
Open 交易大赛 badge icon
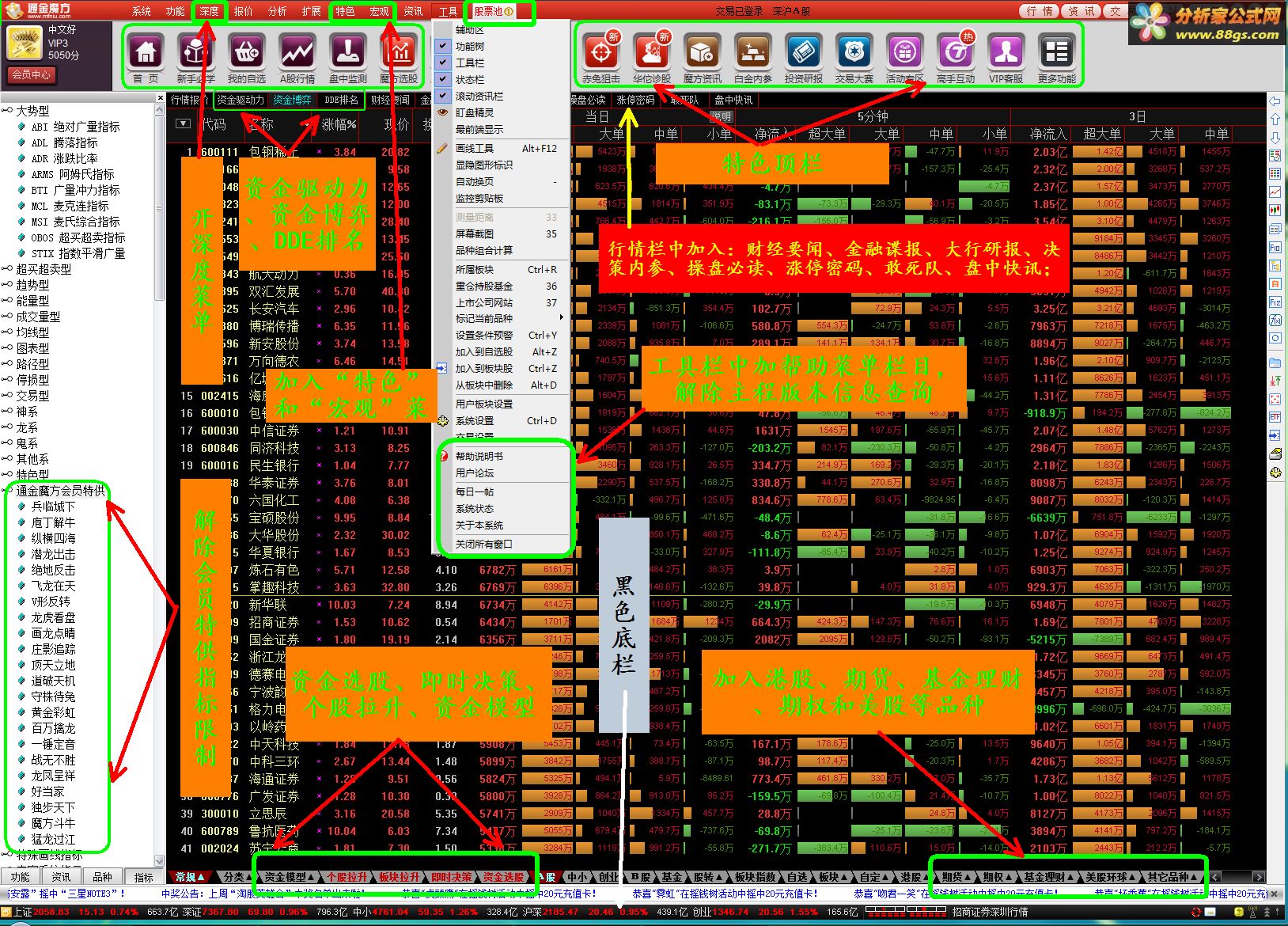[854, 53]
